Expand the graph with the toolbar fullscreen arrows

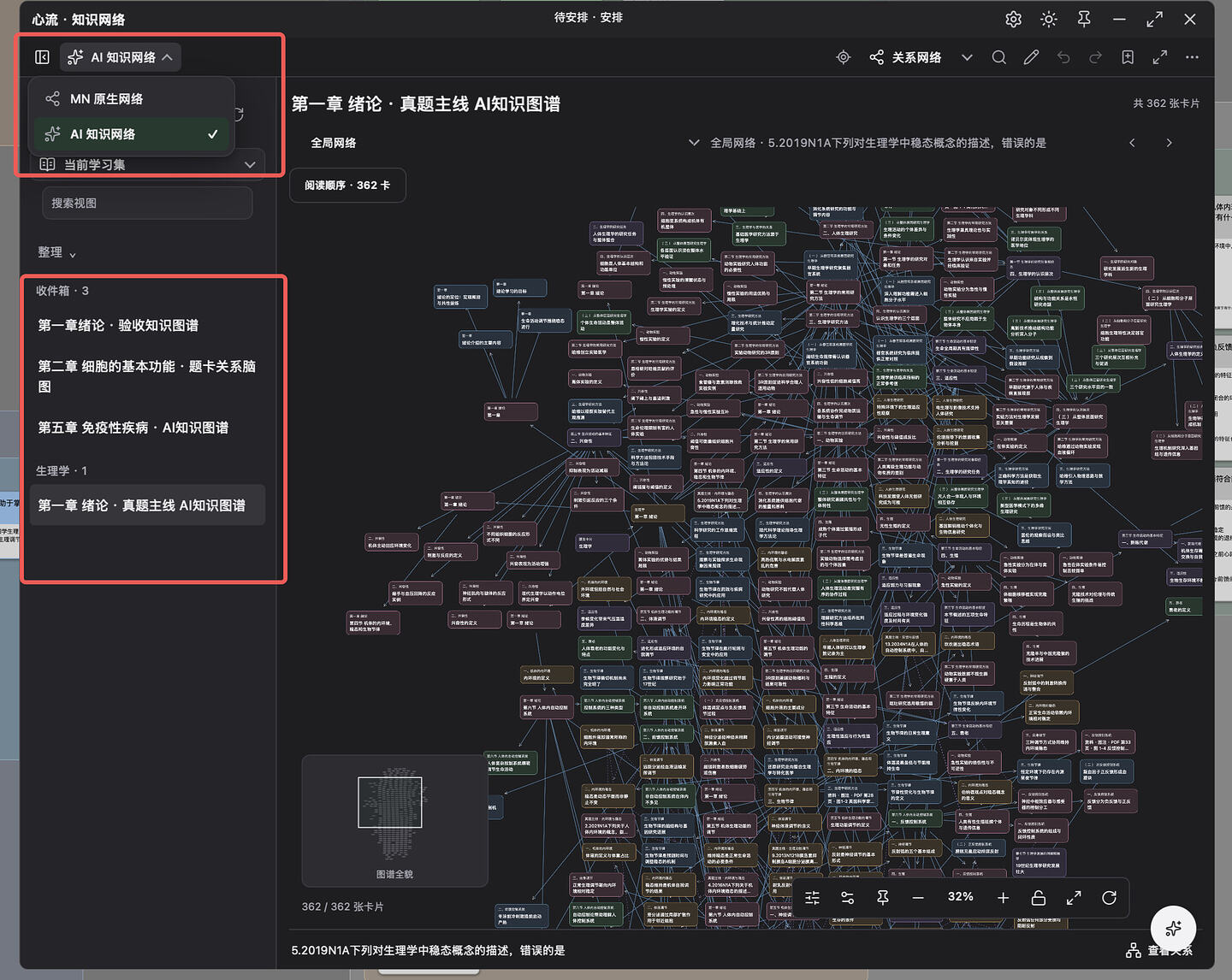1160,57
